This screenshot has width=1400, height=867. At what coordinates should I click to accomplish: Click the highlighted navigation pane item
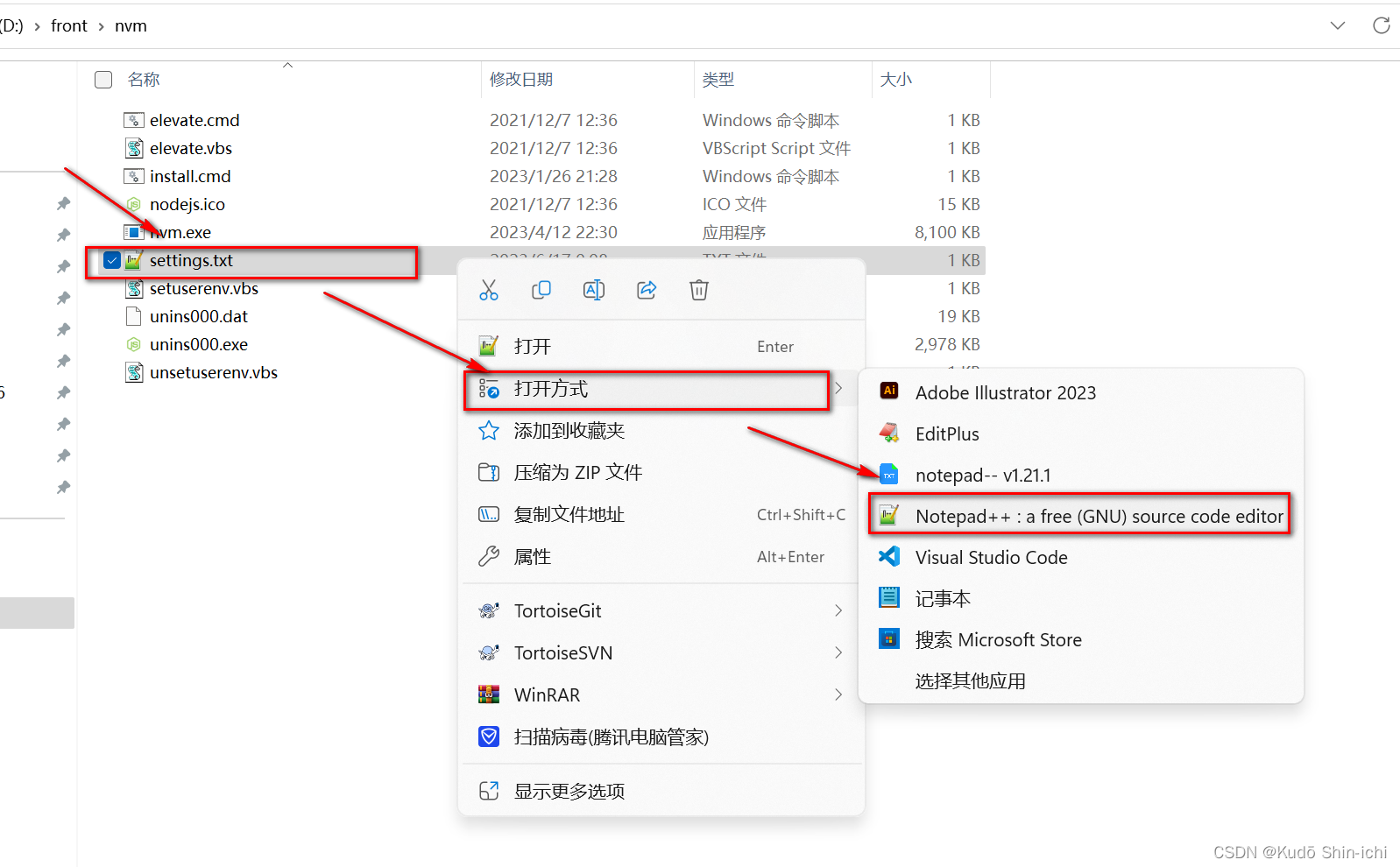click(x=37, y=613)
